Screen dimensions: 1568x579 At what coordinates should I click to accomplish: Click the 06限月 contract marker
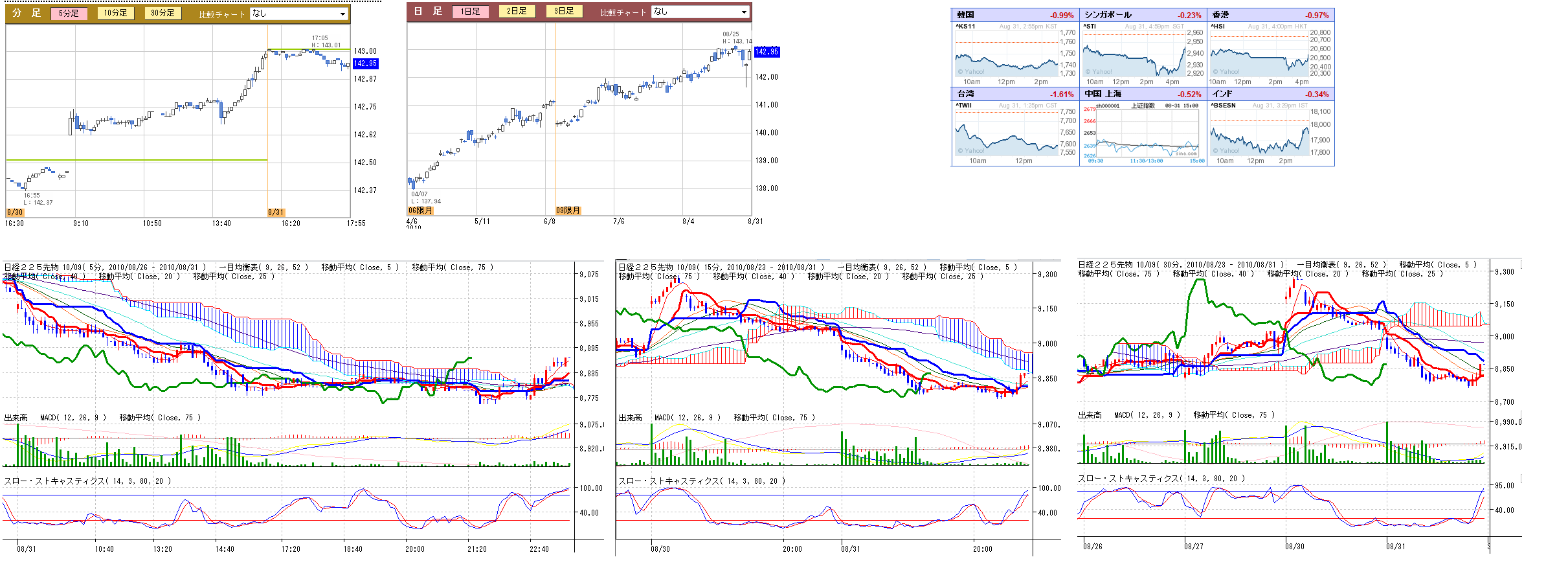(420, 210)
